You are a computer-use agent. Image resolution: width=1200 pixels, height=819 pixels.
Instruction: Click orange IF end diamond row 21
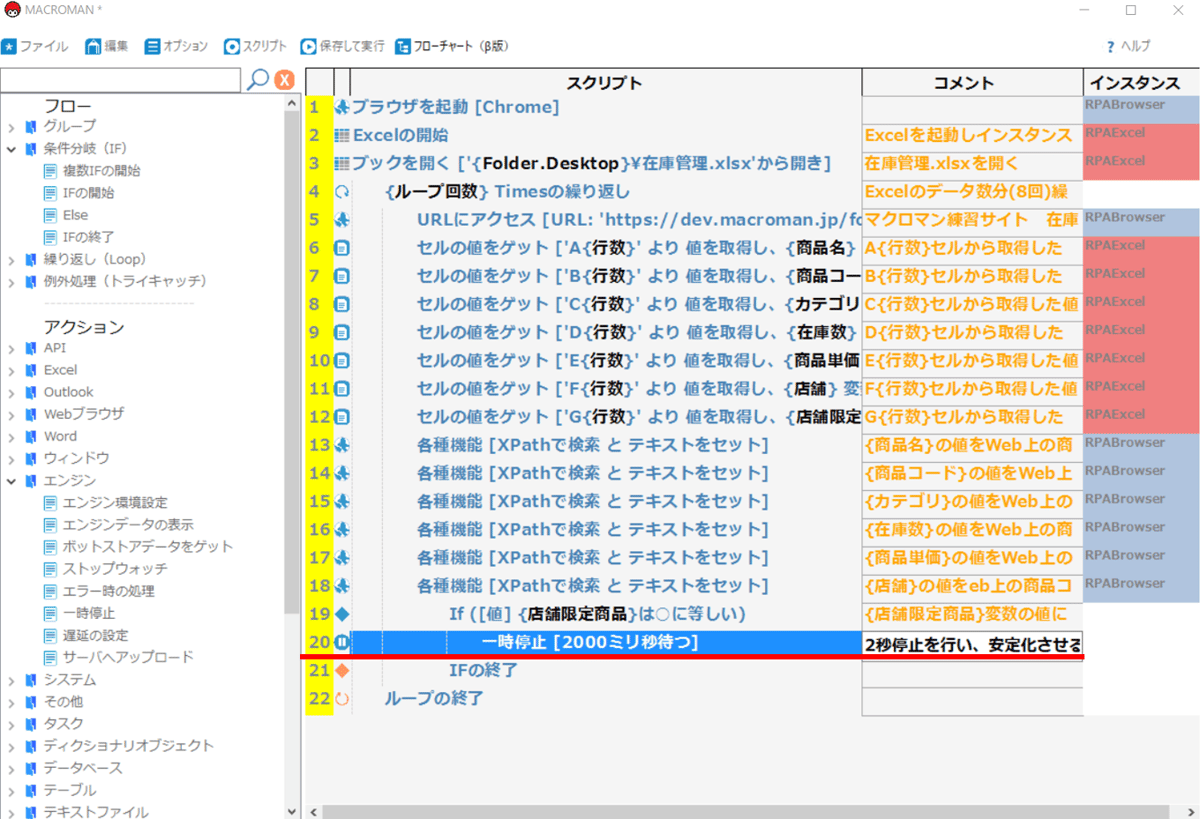click(342, 670)
